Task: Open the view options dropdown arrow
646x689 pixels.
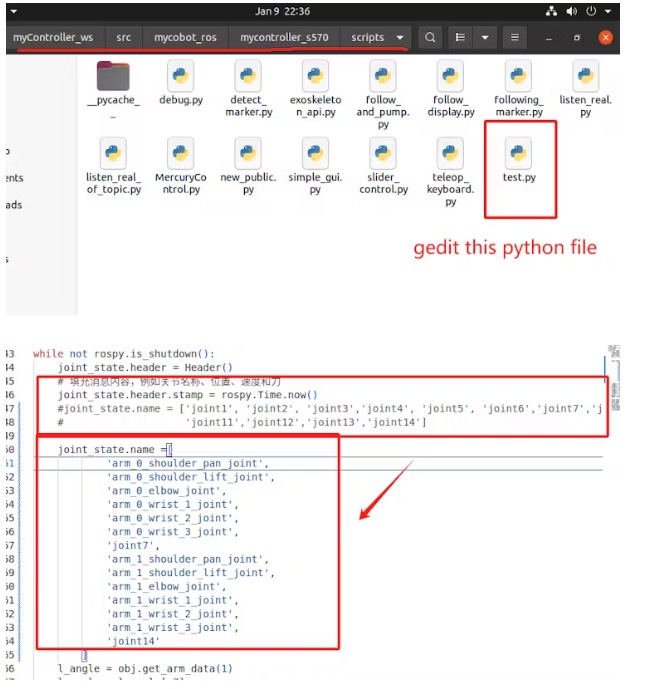Action: point(485,37)
